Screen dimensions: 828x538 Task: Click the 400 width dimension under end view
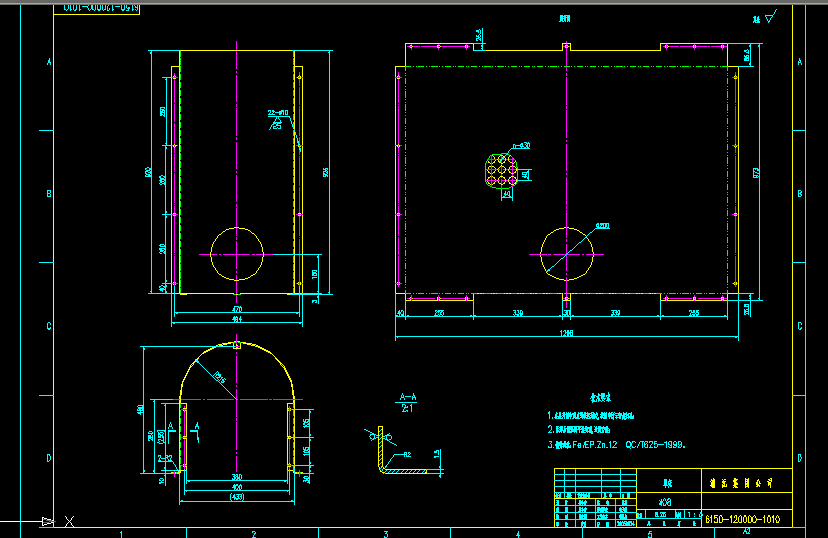(x=236, y=487)
